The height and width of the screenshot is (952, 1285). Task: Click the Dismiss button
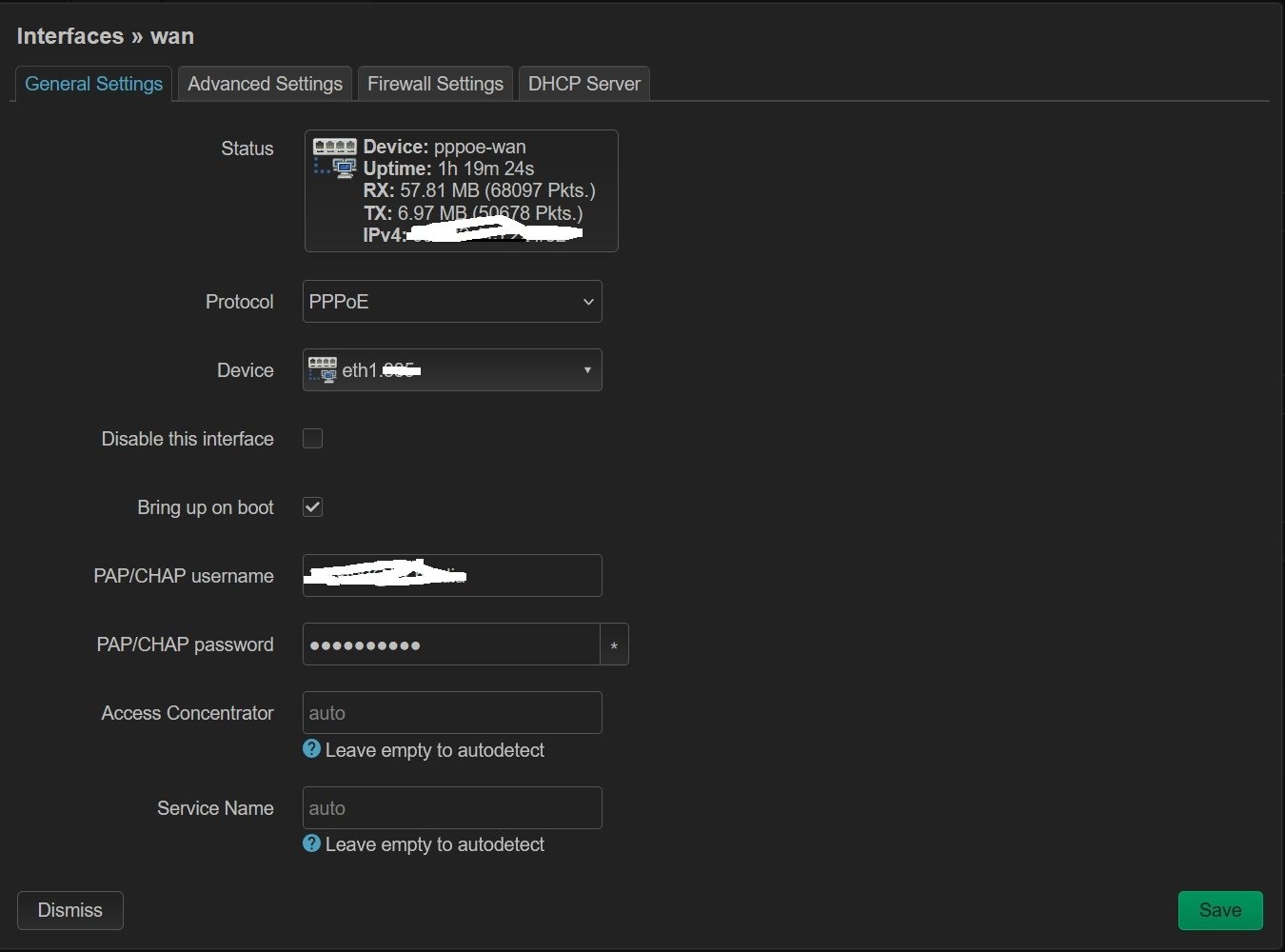pos(69,910)
